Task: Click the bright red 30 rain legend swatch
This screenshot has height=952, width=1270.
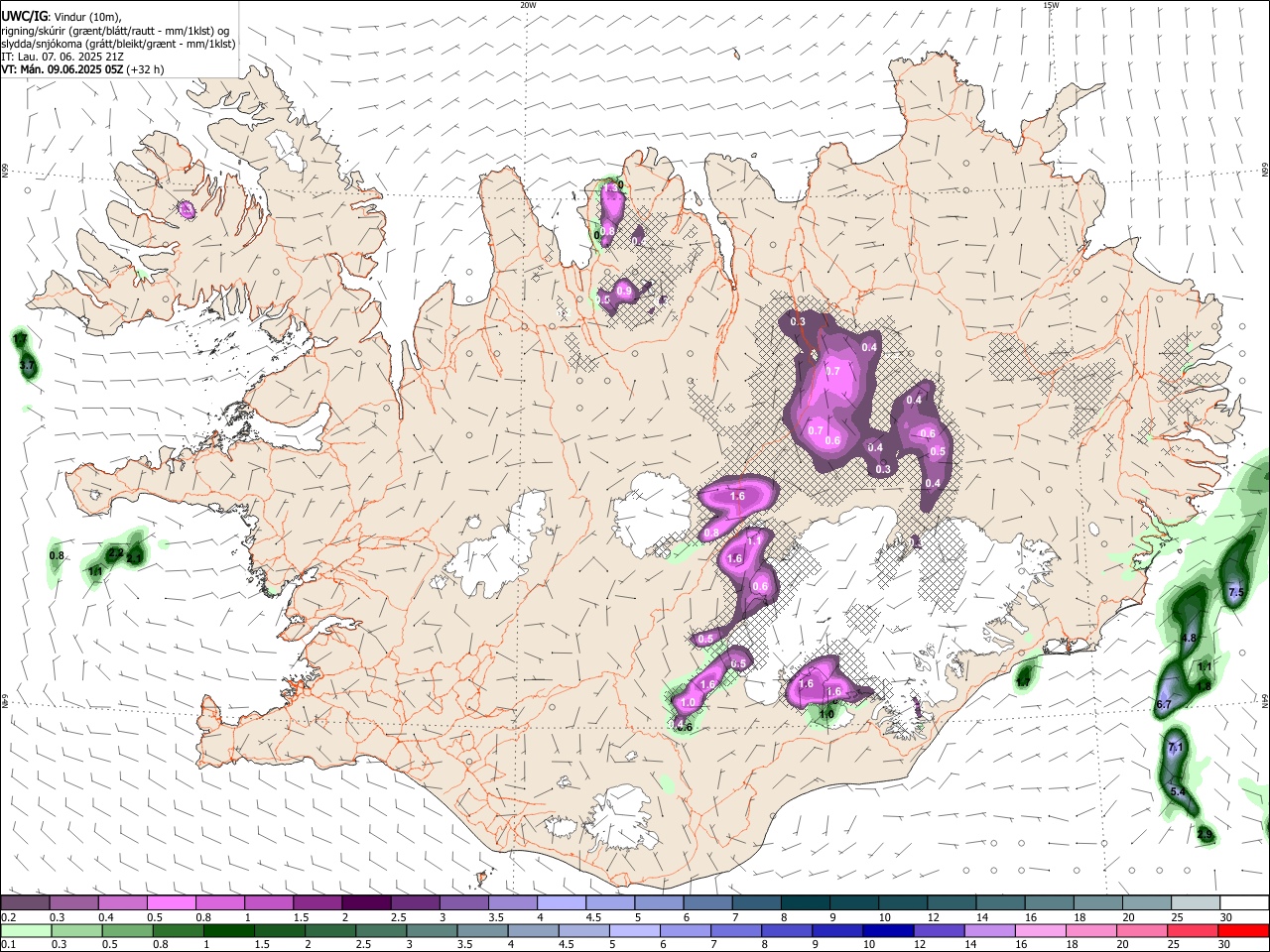Action: [1242, 930]
